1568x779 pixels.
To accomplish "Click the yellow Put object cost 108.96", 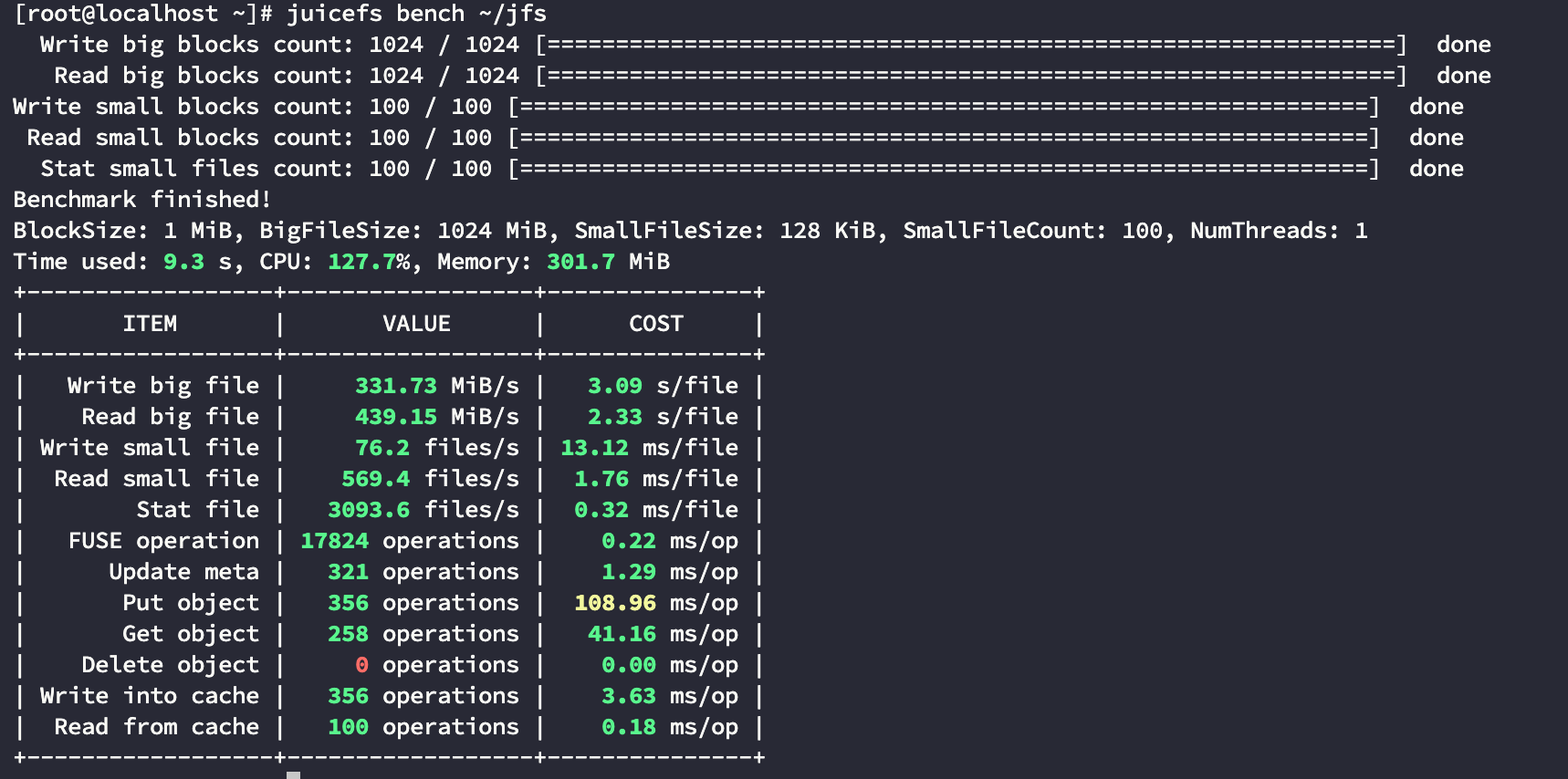I will click(x=614, y=603).
